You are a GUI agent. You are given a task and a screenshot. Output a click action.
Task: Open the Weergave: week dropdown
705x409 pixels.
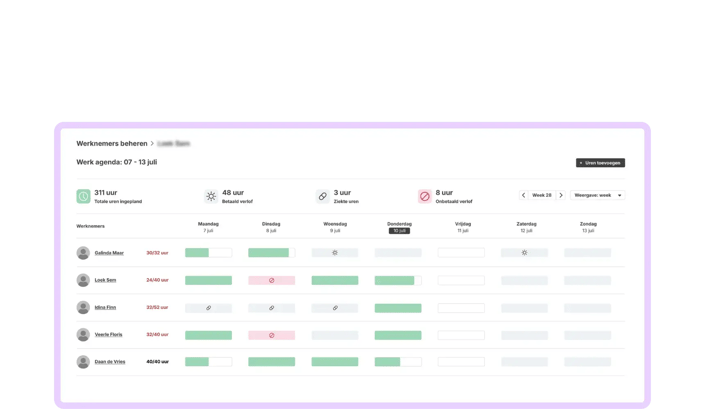tap(598, 195)
